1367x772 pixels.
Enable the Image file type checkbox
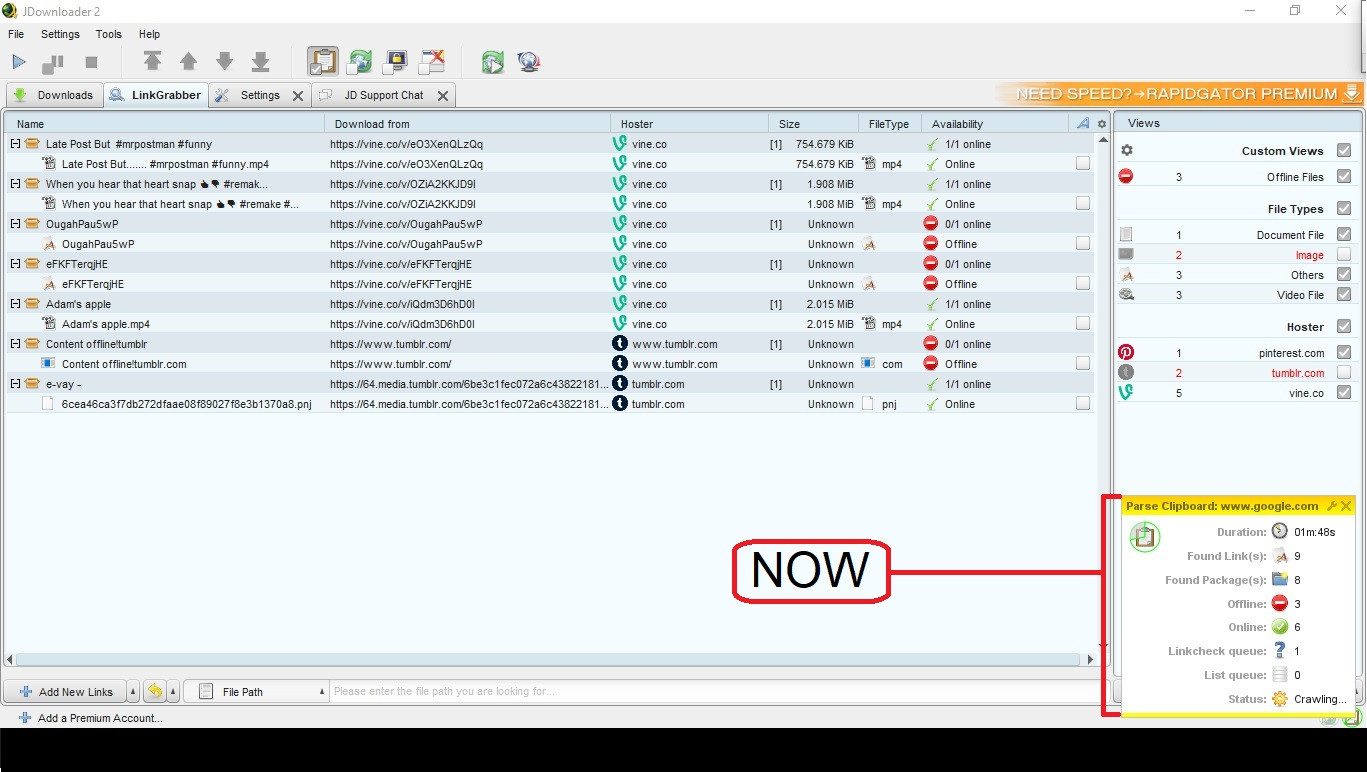(1344, 255)
